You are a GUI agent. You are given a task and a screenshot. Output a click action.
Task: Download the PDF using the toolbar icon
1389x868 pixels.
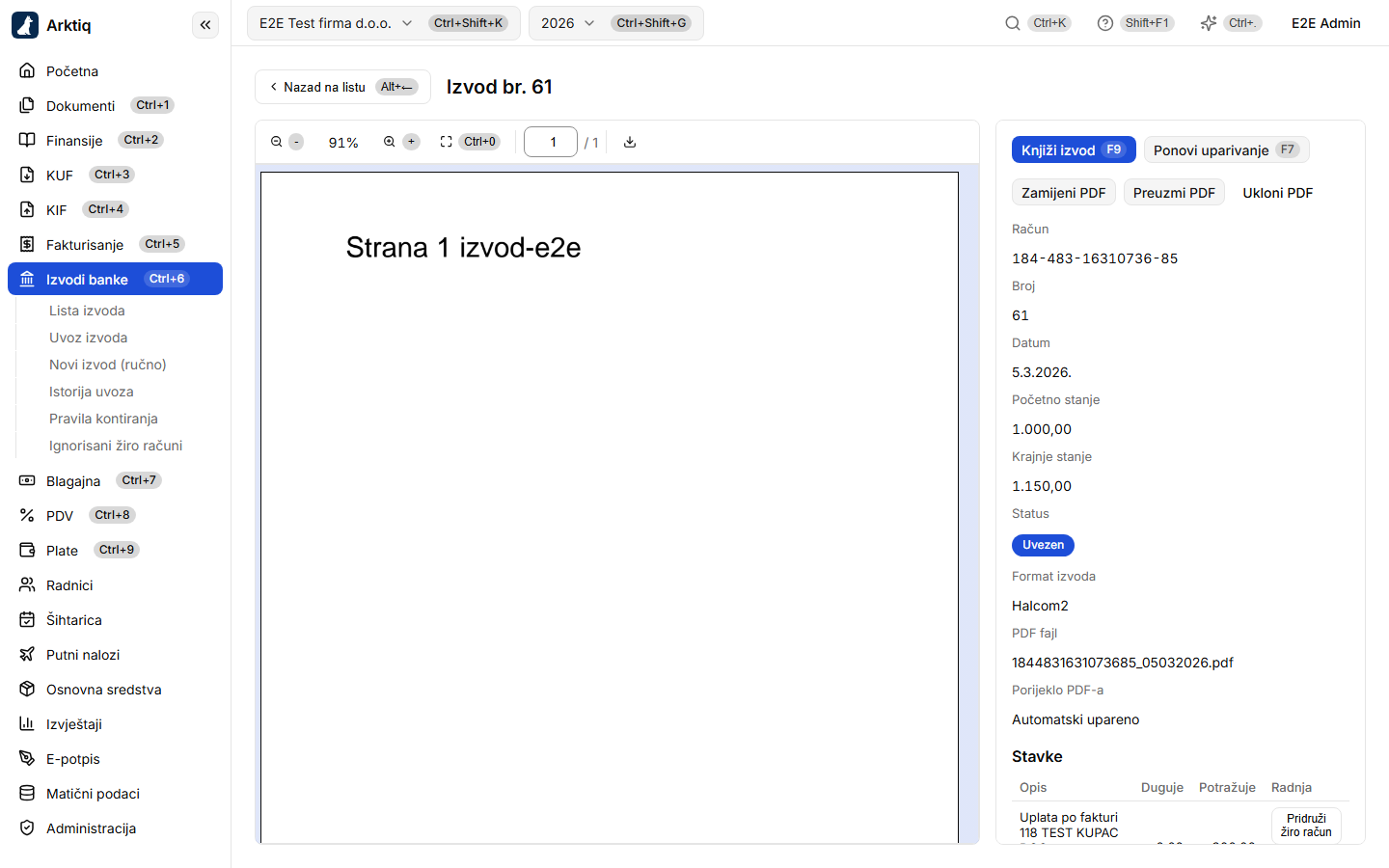(630, 142)
